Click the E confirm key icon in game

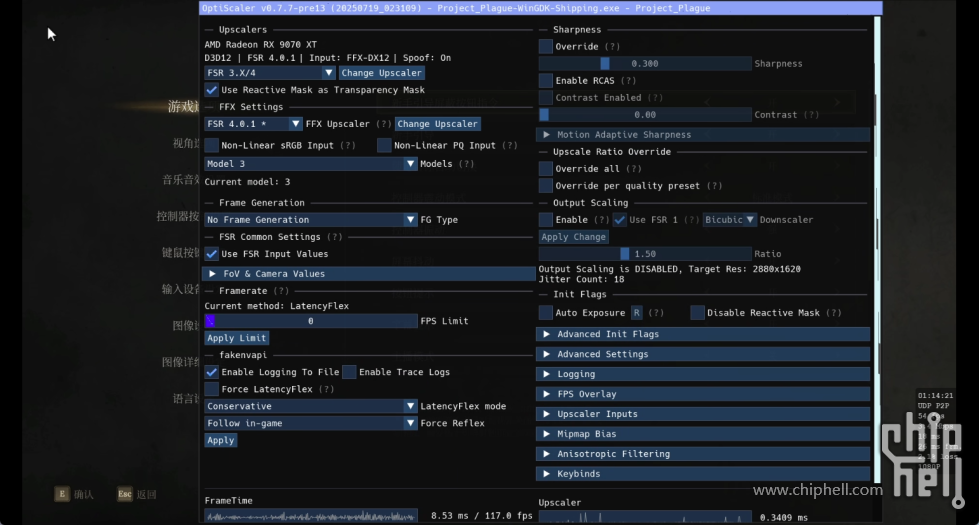pyautogui.click(x=62, y=494)
